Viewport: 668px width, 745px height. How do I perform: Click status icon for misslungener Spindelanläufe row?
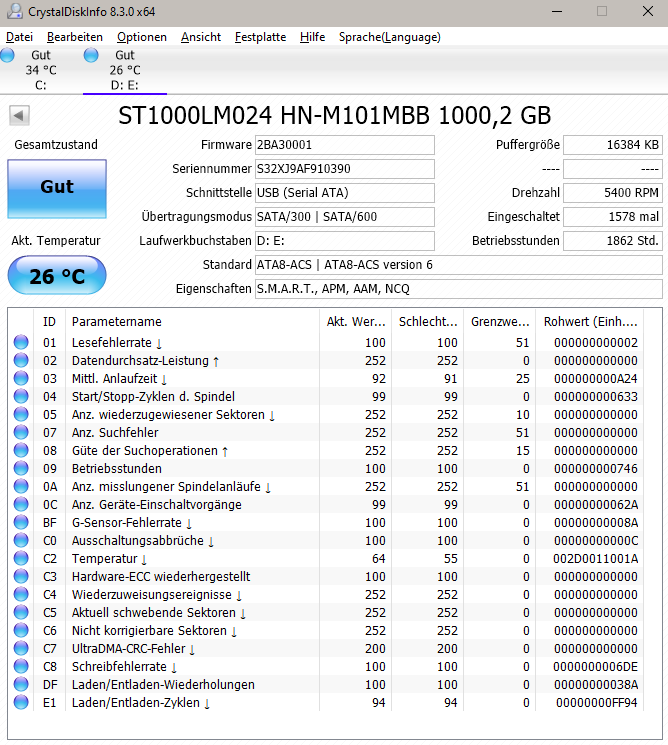pos(21,486)
